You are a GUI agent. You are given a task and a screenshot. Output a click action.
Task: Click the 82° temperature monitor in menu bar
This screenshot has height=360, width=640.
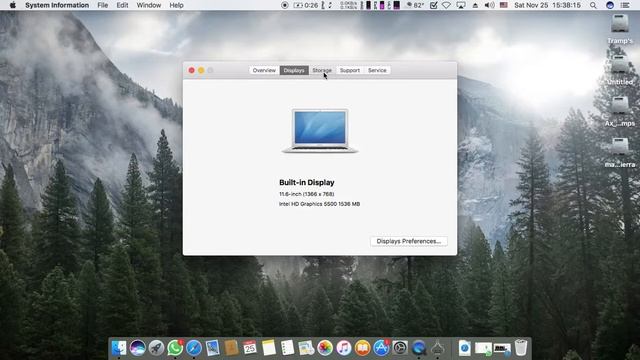415,5
